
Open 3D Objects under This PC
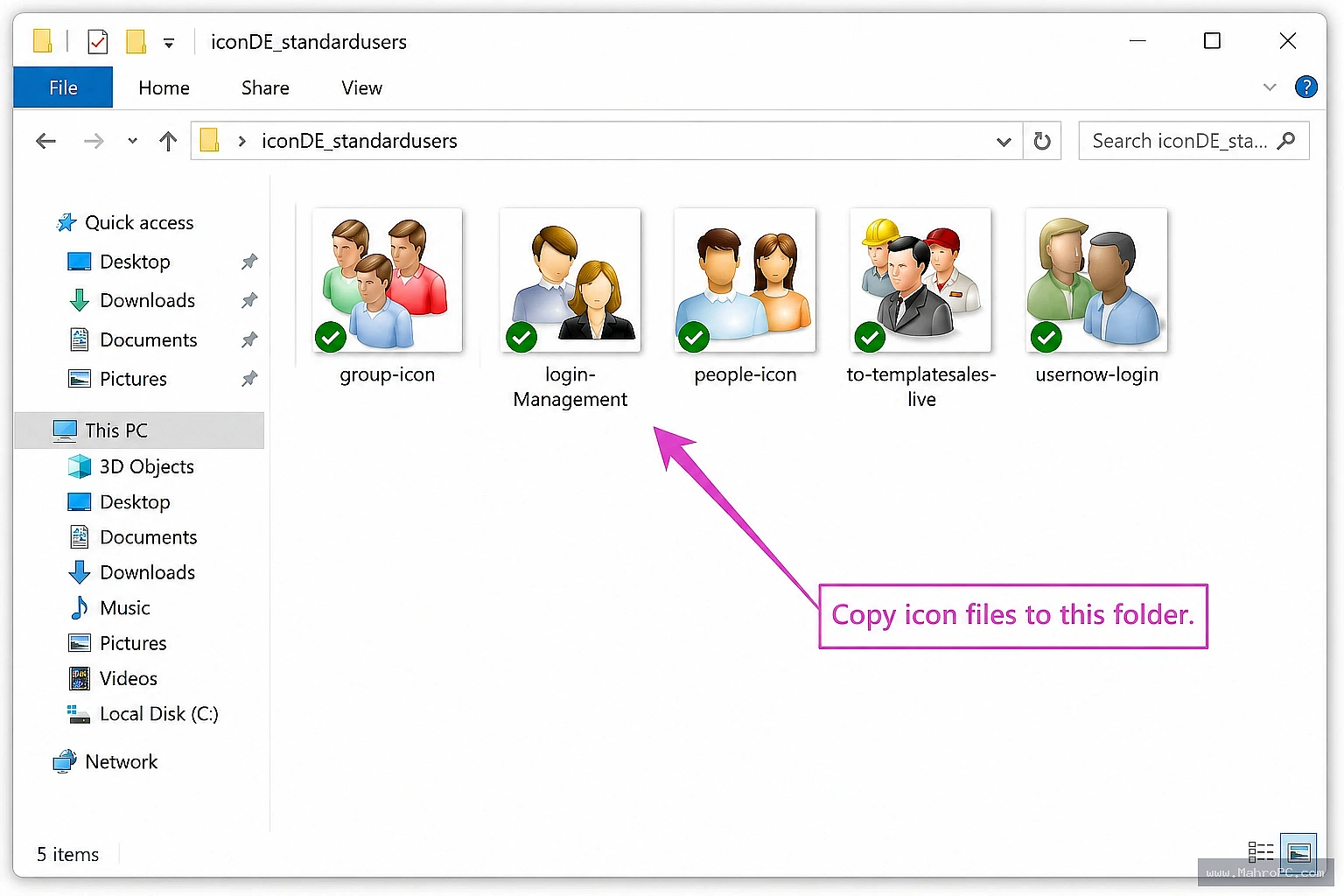pyautogui.click(x=146, y=466)
